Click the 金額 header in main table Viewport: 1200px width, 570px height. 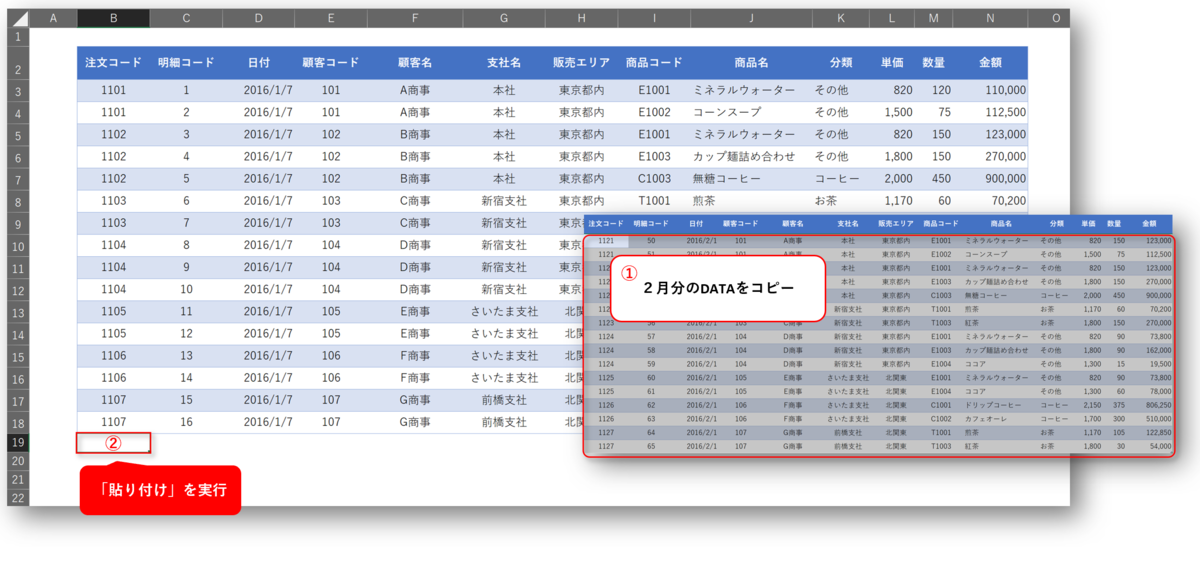pos(989,63)
